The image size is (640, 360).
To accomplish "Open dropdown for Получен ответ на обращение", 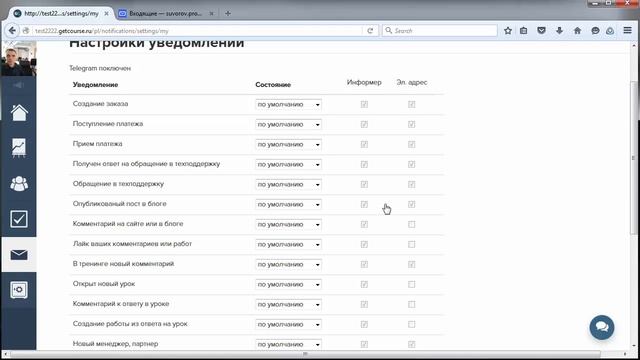I will (288, 164).
